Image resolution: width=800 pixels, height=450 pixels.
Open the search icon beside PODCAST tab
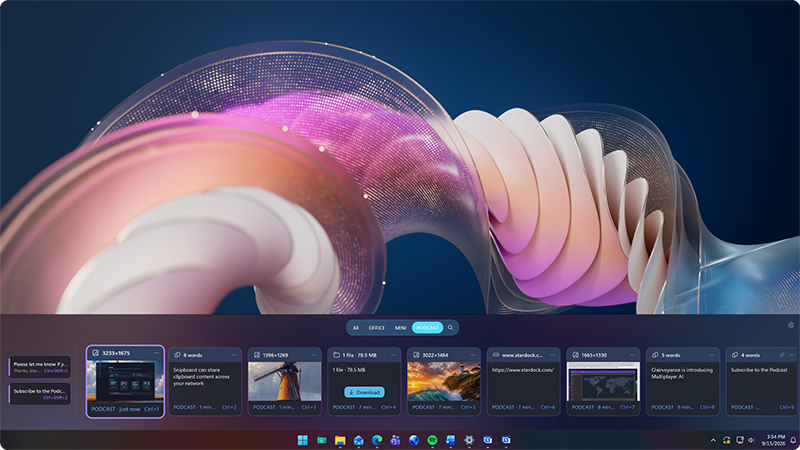tap(451, 328)
